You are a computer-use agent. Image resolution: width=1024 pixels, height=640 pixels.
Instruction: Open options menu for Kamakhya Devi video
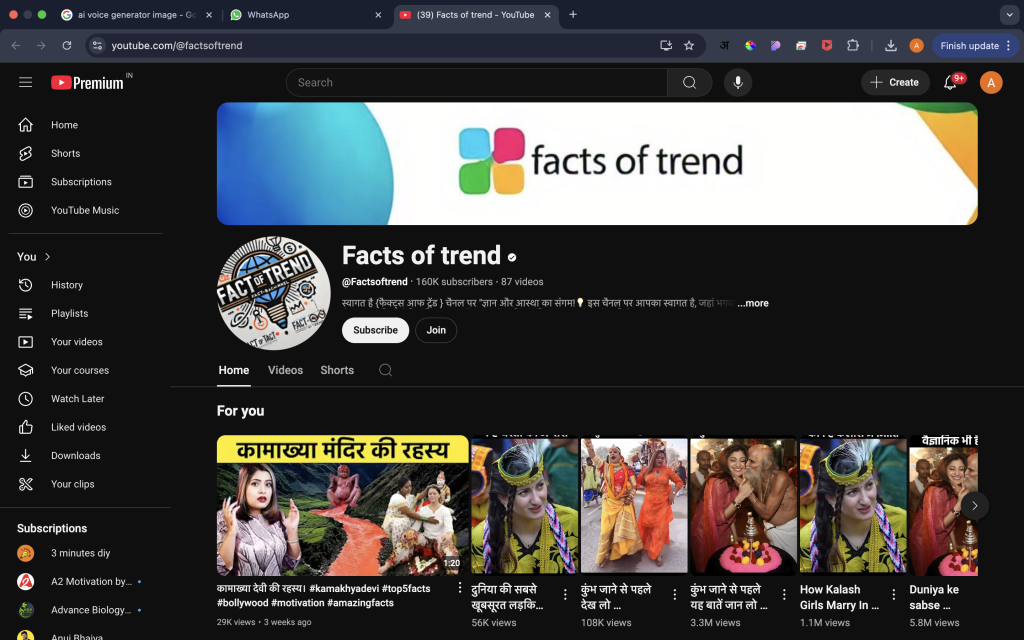pyautogui.click(x=460, y=587)
